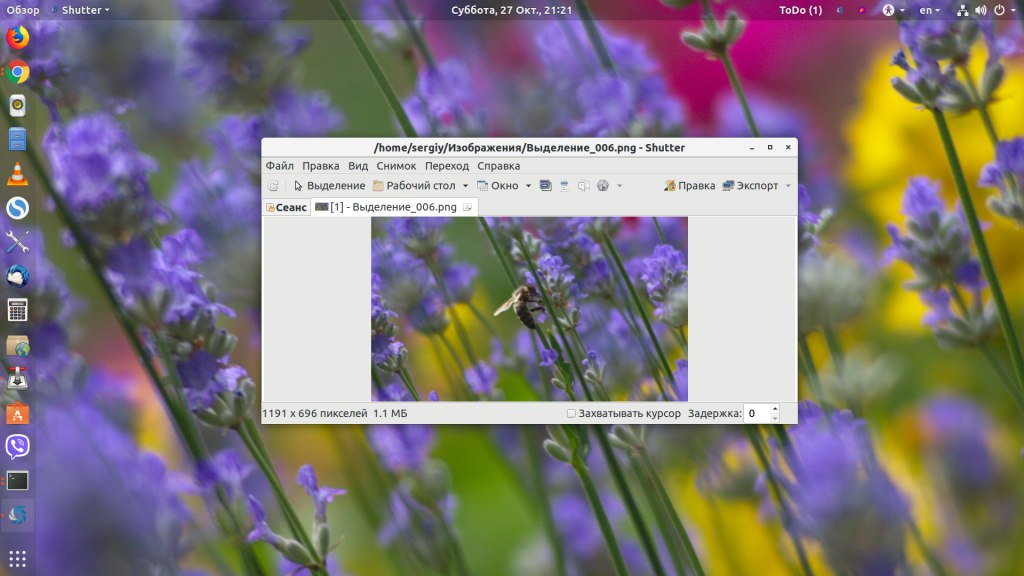
Task: Click the volume speaker icon
Action: 981,10
